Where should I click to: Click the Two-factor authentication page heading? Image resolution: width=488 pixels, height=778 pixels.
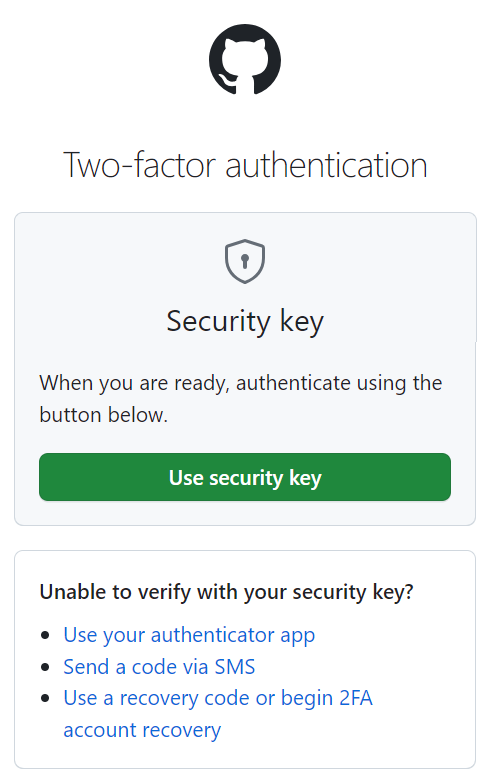(245, 165)
